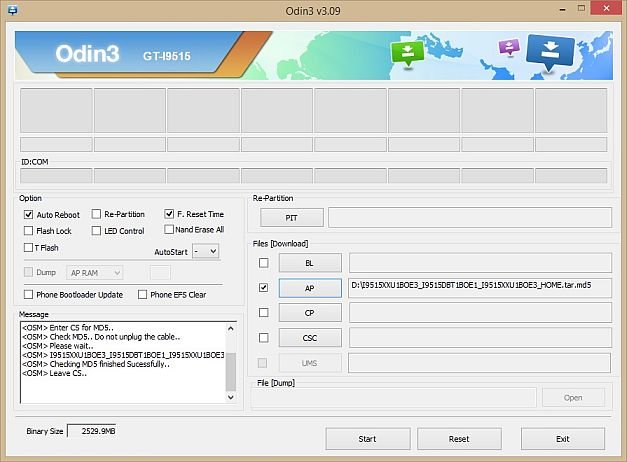The image size is (627, 462).
Task: Click the 'Leave CS..' log line
Action: (x=54, y=373)
